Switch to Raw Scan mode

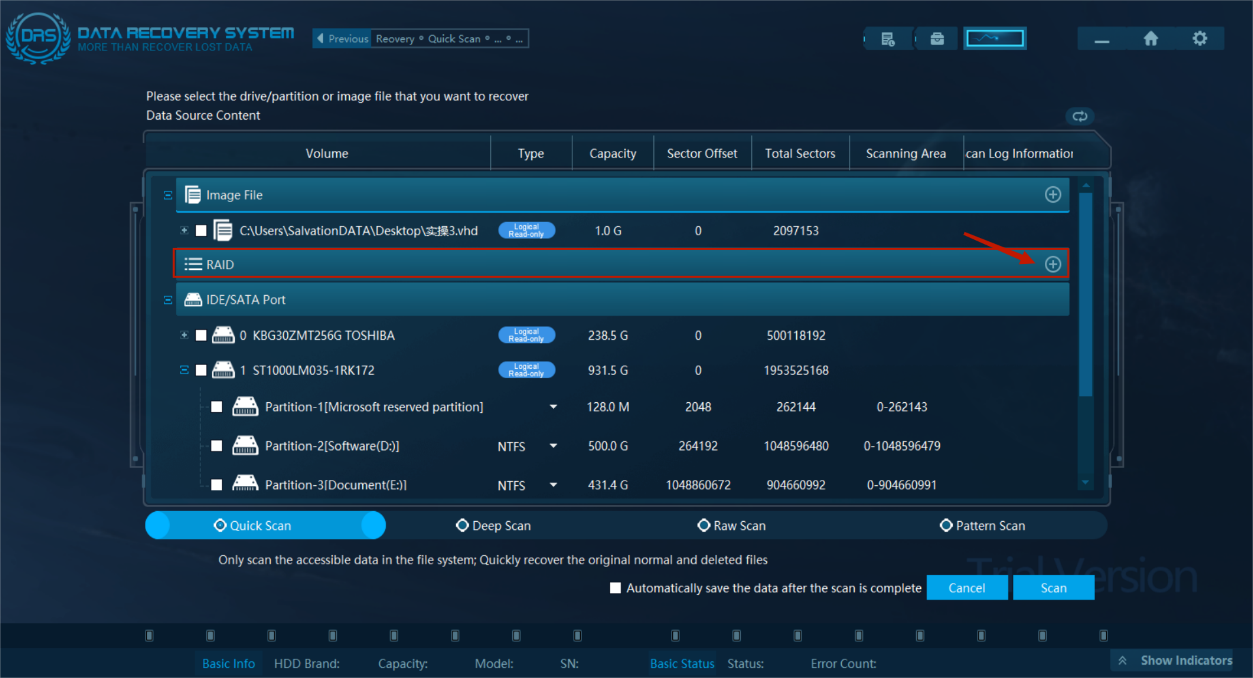731,526
